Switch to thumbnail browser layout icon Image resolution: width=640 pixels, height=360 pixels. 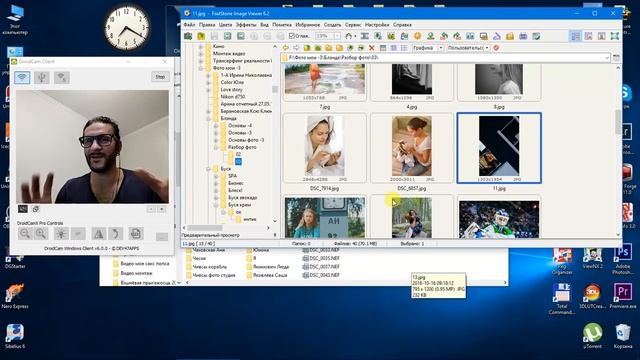click(x=575, y=36)
